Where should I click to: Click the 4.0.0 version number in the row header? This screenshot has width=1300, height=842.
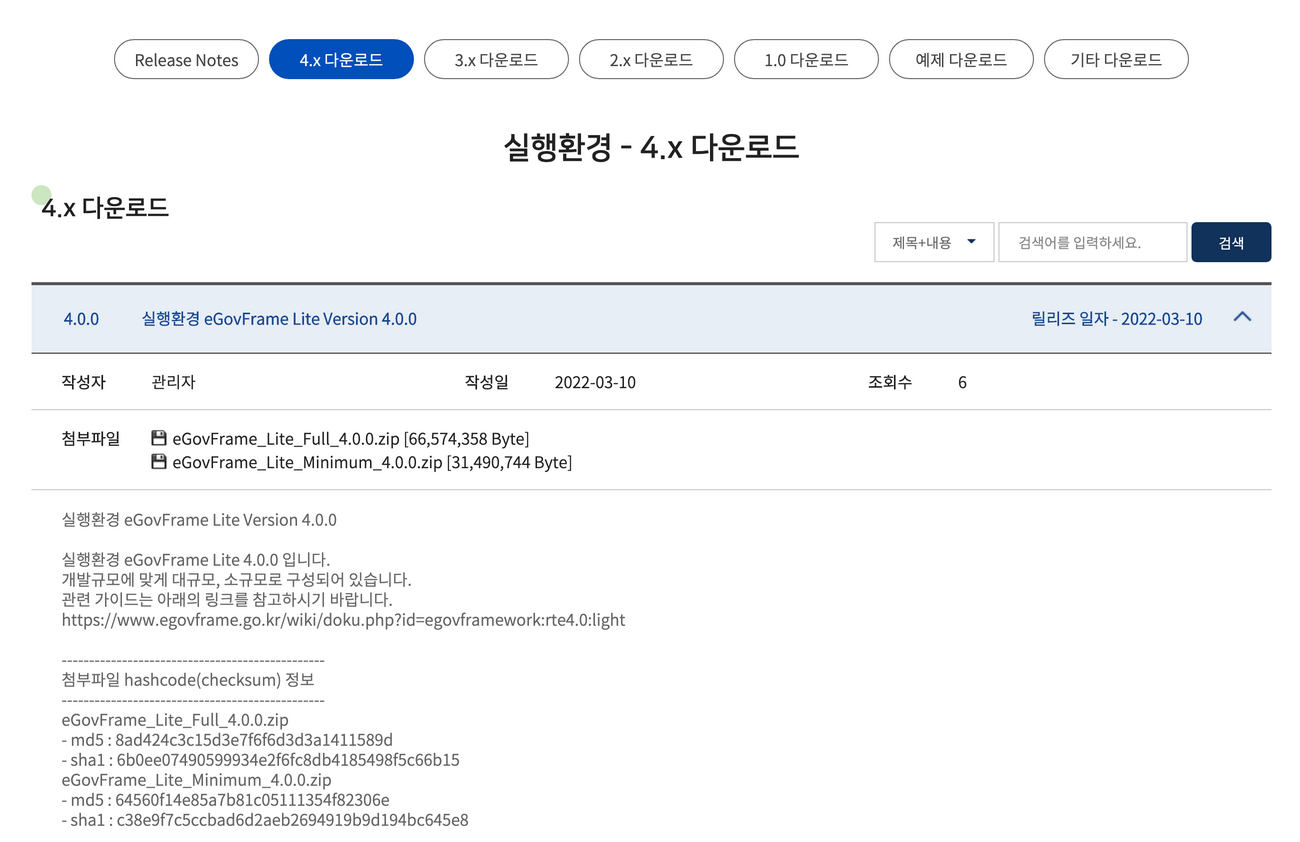pyautogui.click(x=81, y=319)
